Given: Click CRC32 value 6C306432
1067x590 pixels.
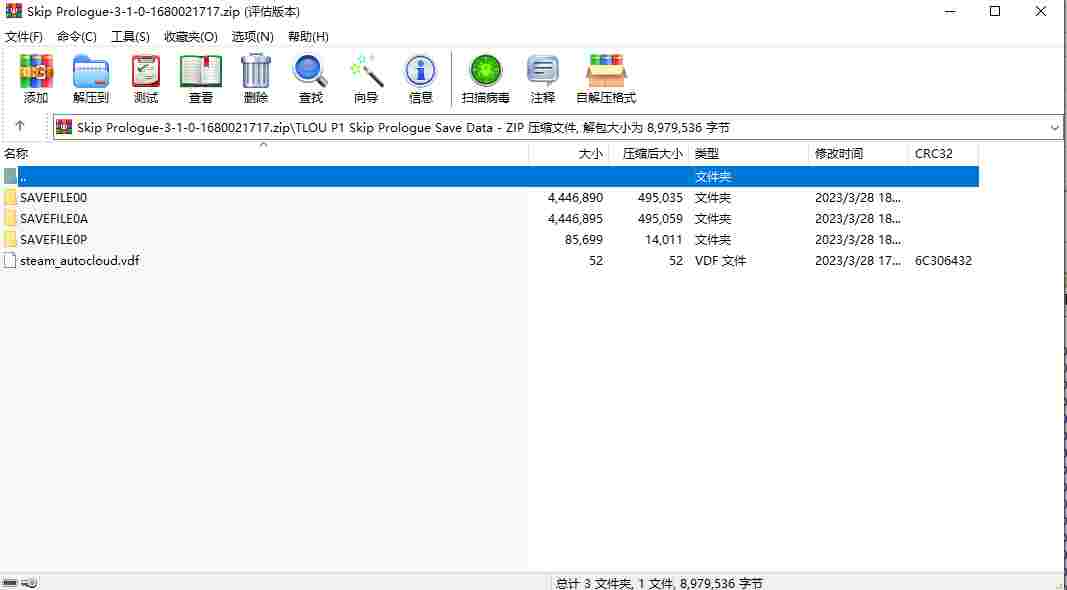Looking at the screenshot, I should coord(943,261).
